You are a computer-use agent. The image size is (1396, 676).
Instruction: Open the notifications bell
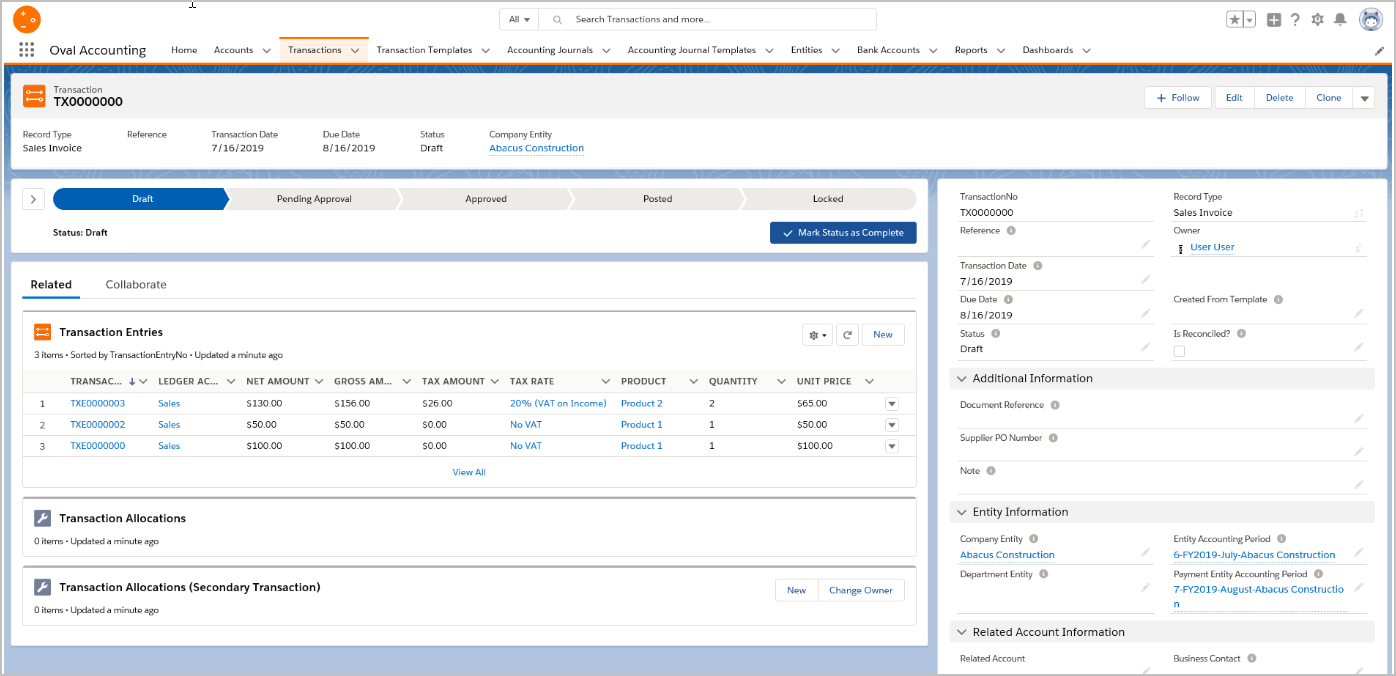tap(1340, 19)
